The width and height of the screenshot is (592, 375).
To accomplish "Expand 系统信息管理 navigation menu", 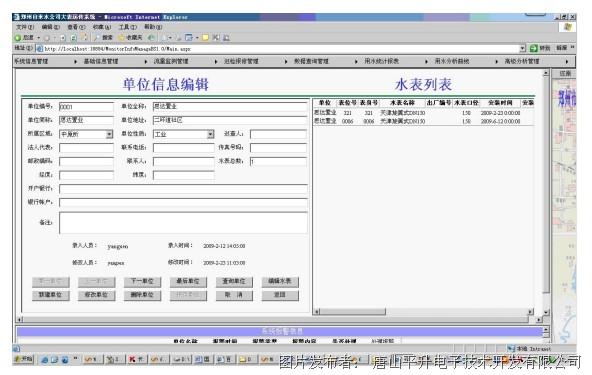I will click(x=45, y=61).
